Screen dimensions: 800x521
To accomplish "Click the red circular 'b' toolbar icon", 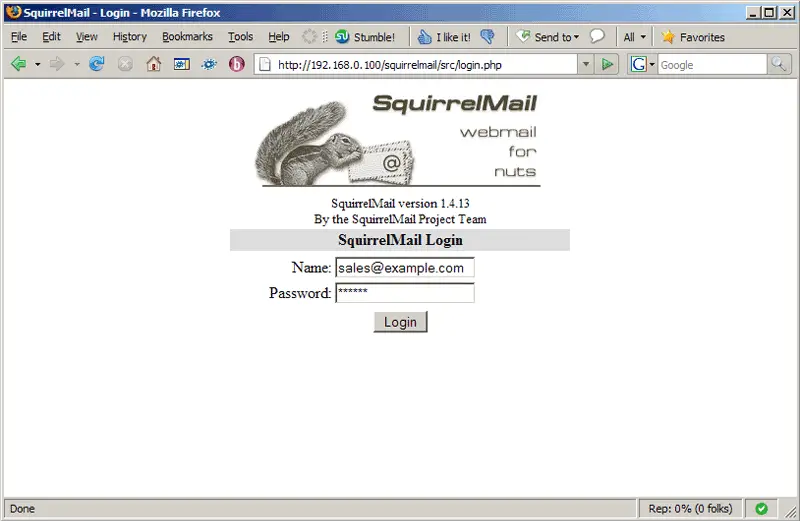I will coord(236,64).
